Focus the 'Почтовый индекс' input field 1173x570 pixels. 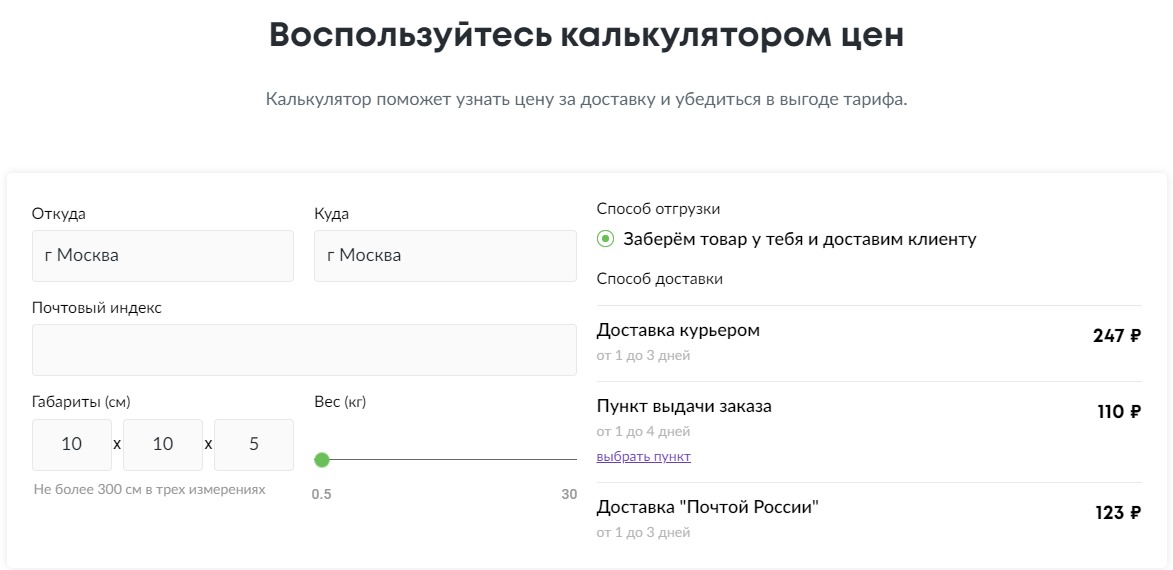tap(304, 350)
